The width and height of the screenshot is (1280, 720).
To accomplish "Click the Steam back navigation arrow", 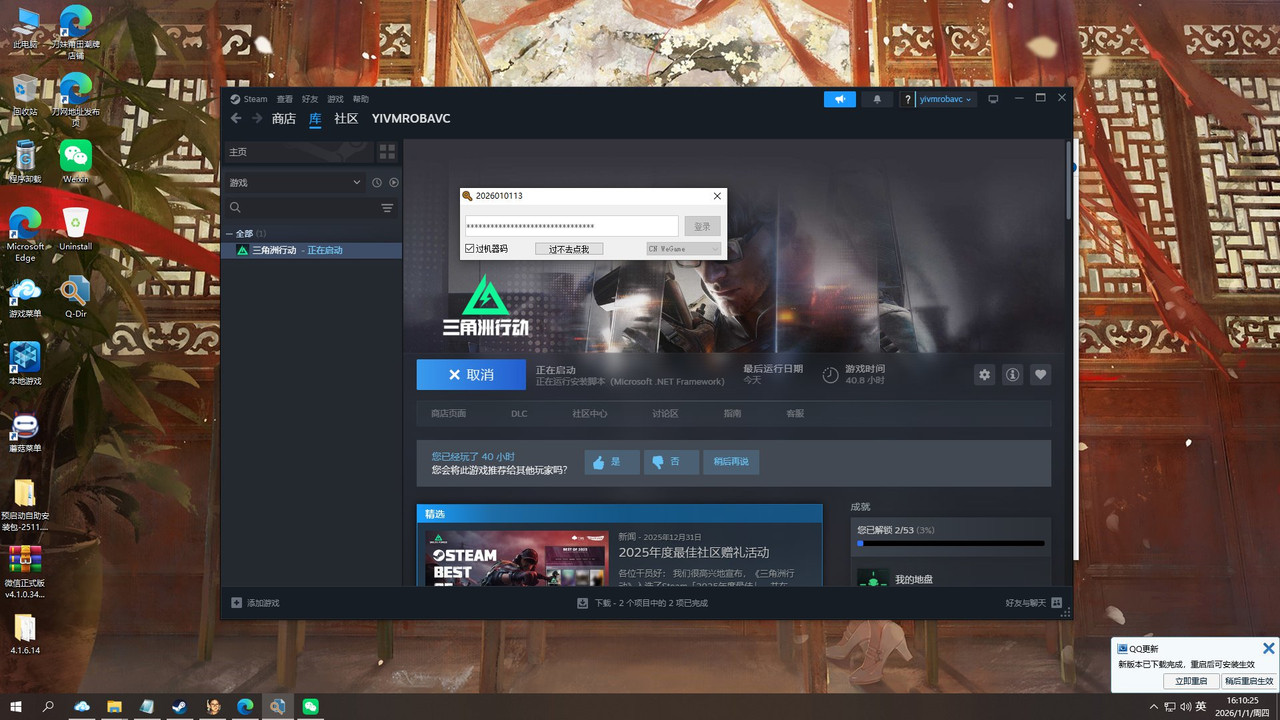I will coord(236,118).
